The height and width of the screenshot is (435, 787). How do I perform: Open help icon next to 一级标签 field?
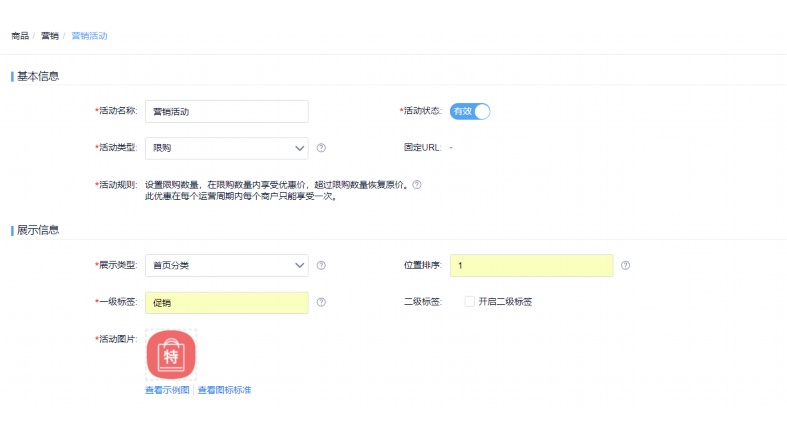coord(321,302)
